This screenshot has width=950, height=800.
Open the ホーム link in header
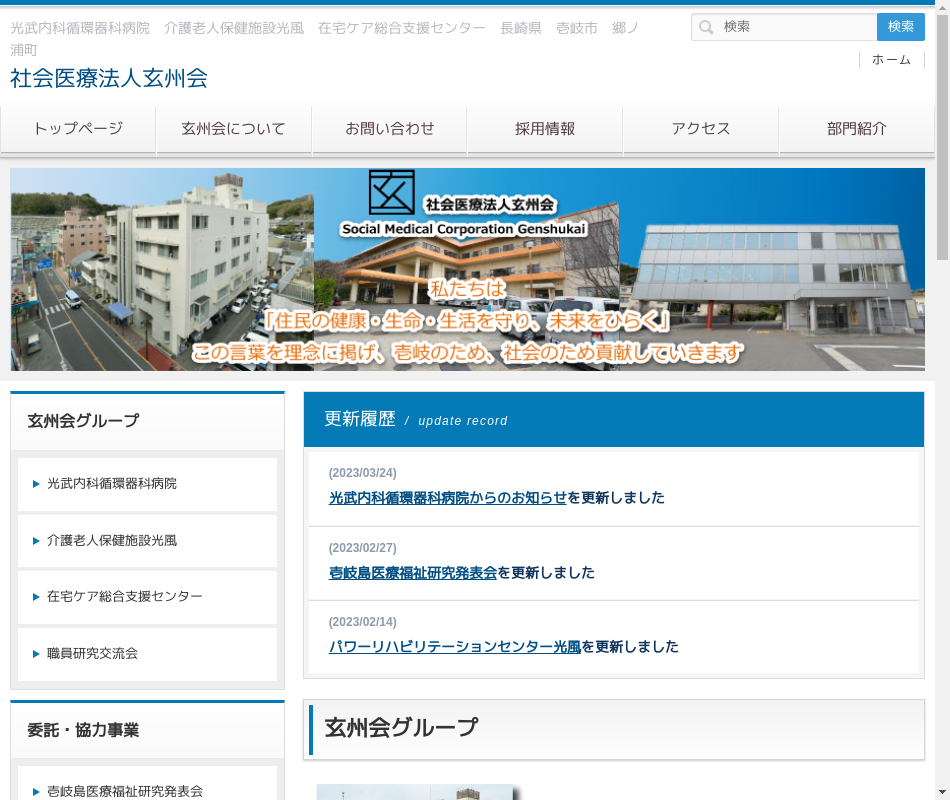(890, 60)
